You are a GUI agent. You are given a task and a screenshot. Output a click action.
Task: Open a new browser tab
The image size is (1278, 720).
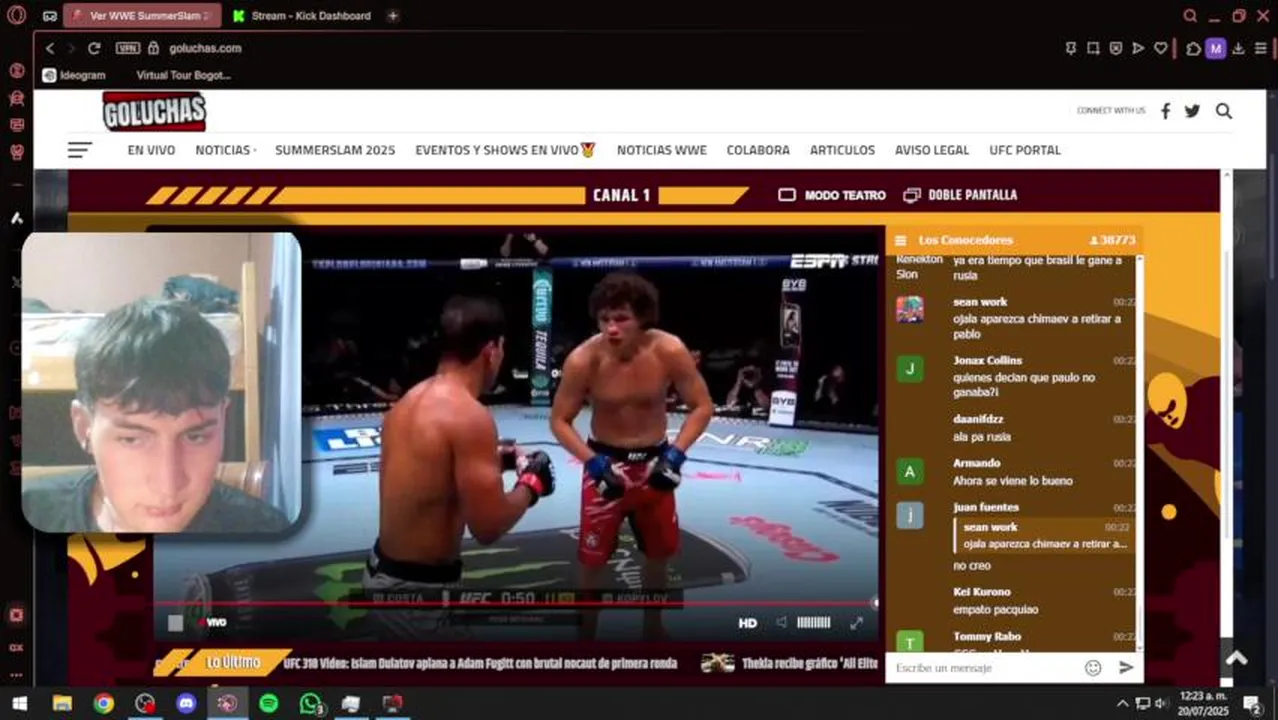(393, 16)
